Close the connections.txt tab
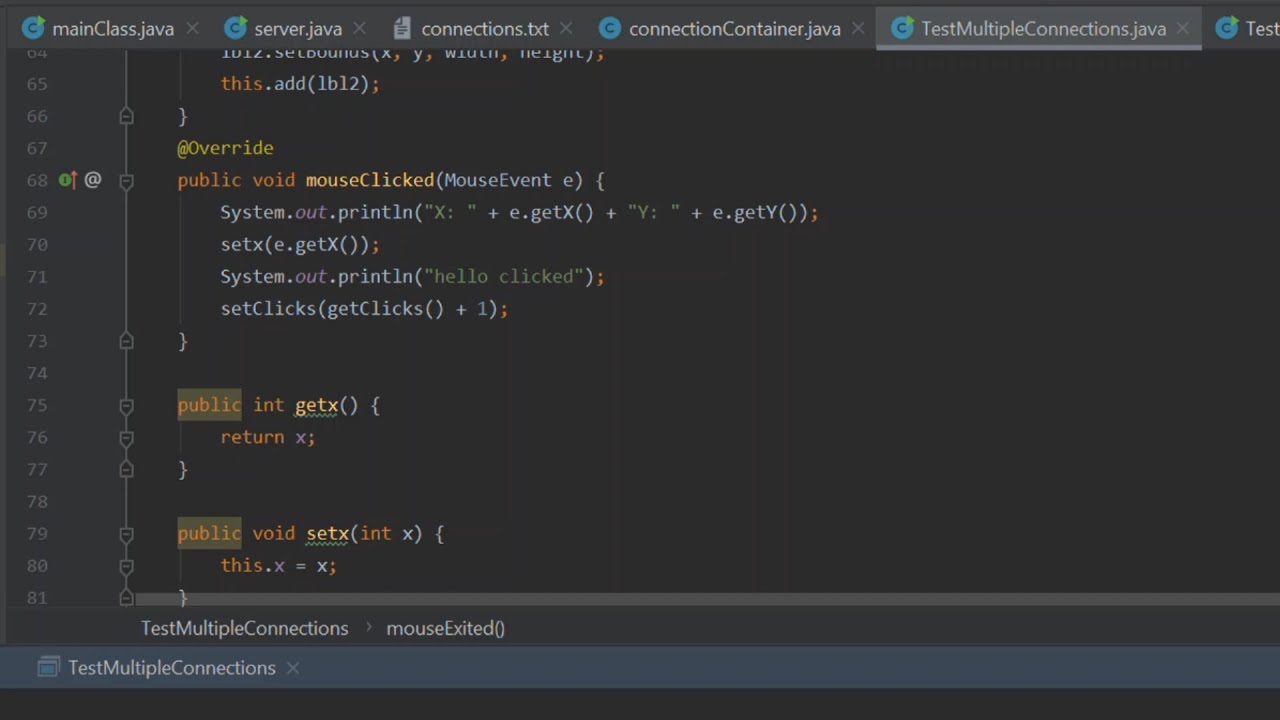1280x720 pixels. 567,29
